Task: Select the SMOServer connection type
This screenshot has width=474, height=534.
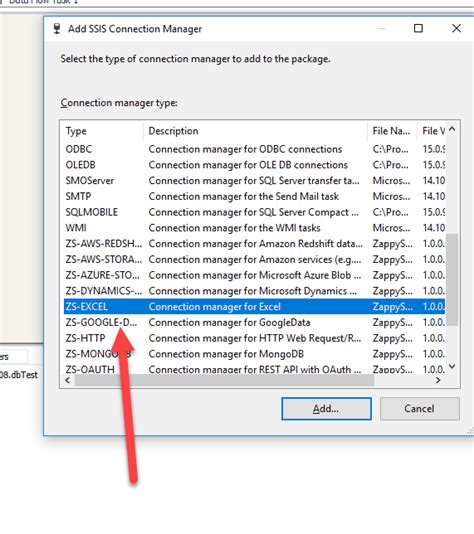Action: (x=254, y=180)
